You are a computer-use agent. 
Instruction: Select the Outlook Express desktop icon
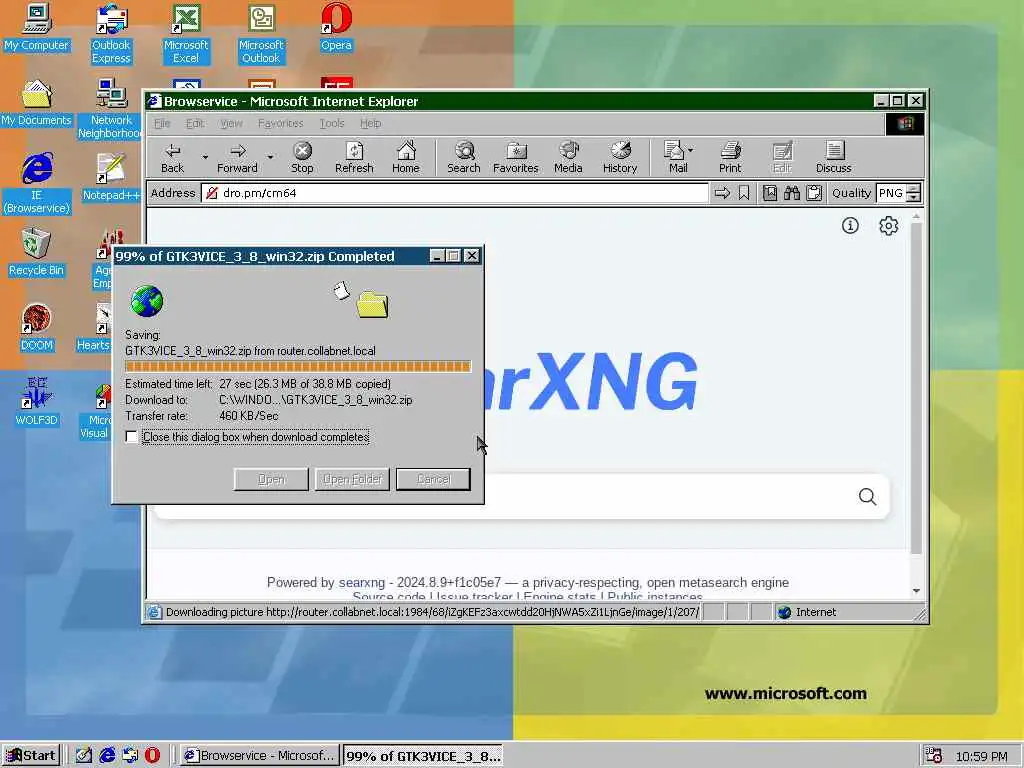coord(111,34)
